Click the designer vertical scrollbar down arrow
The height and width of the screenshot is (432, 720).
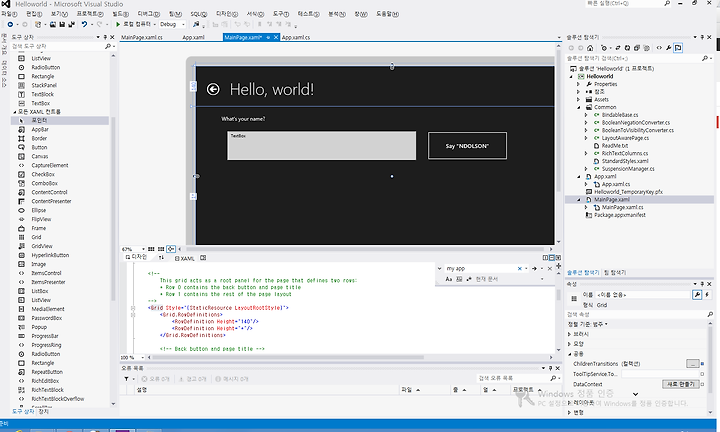(558, 241)
